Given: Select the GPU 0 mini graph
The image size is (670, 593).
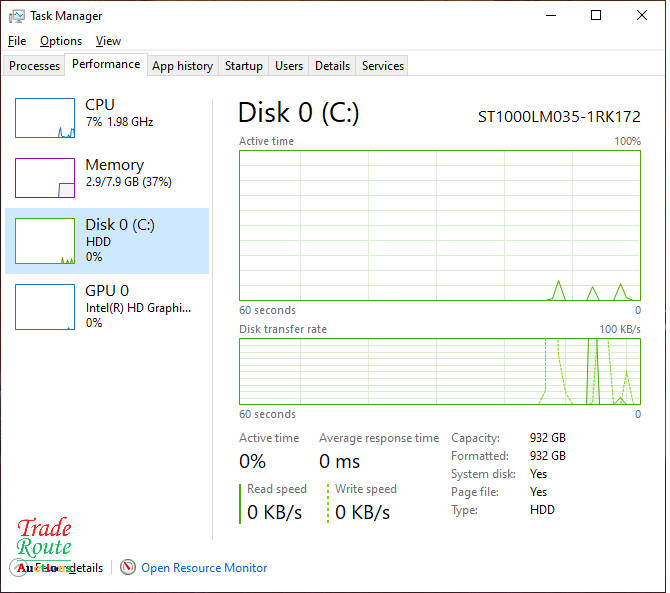Looking at the screenshot, I should pyautogui.click(x=45, y=306).
